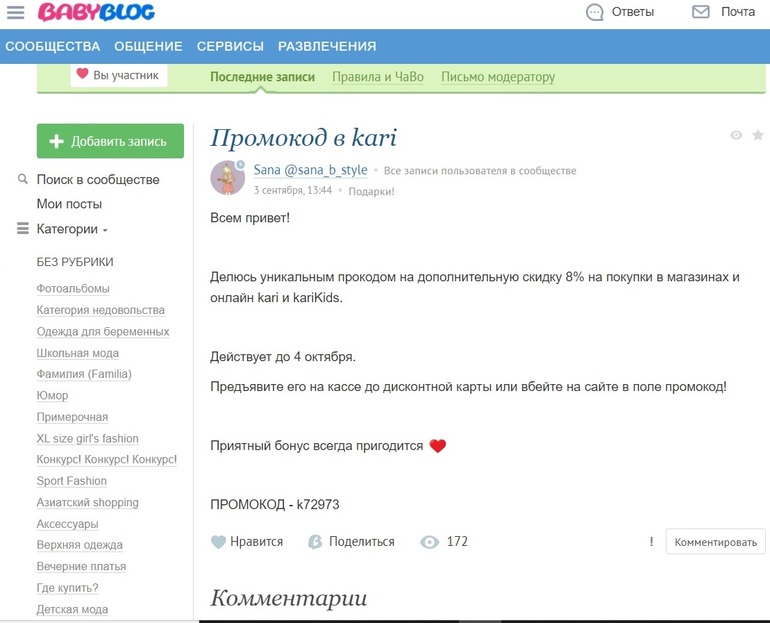Click the Ответы text link
Image resolution: width=770 pixels, height=623 pixels.
point(632,12)
